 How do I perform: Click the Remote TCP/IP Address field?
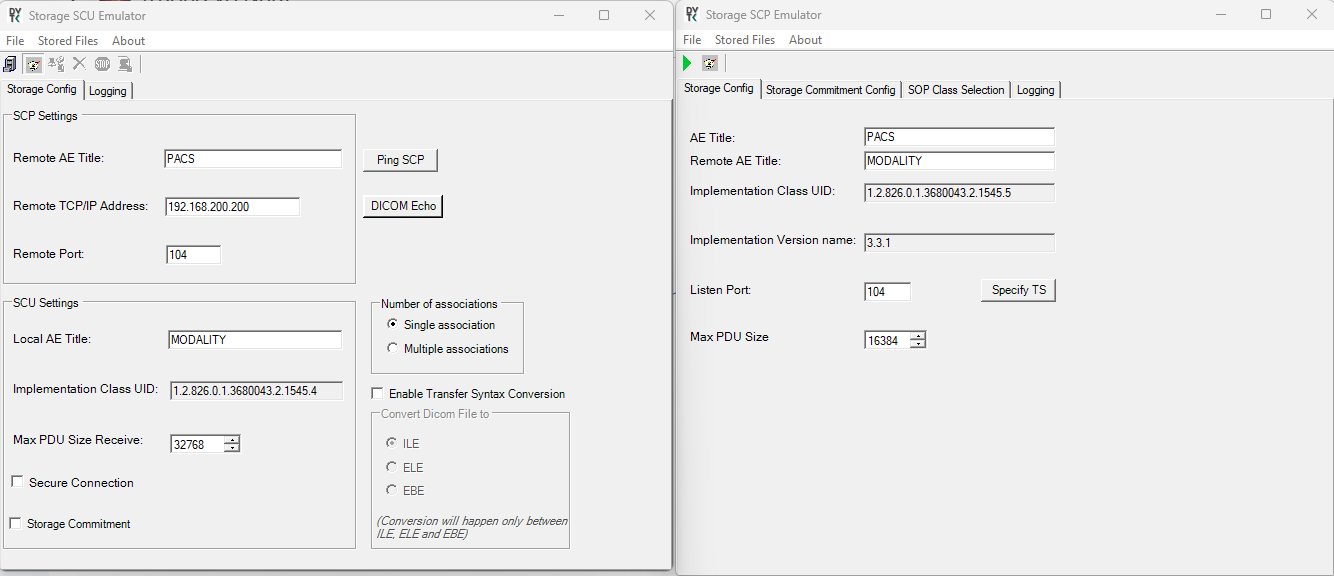[x=232, y=207]
